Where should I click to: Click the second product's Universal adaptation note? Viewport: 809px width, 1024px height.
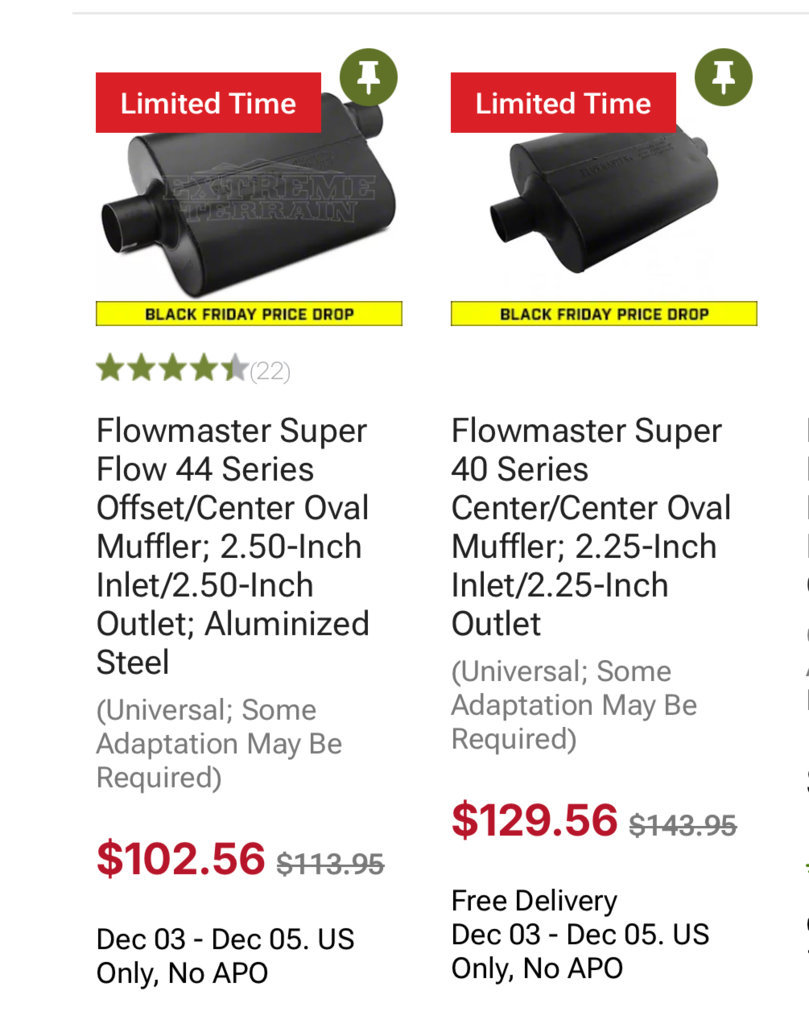[574, 705]
